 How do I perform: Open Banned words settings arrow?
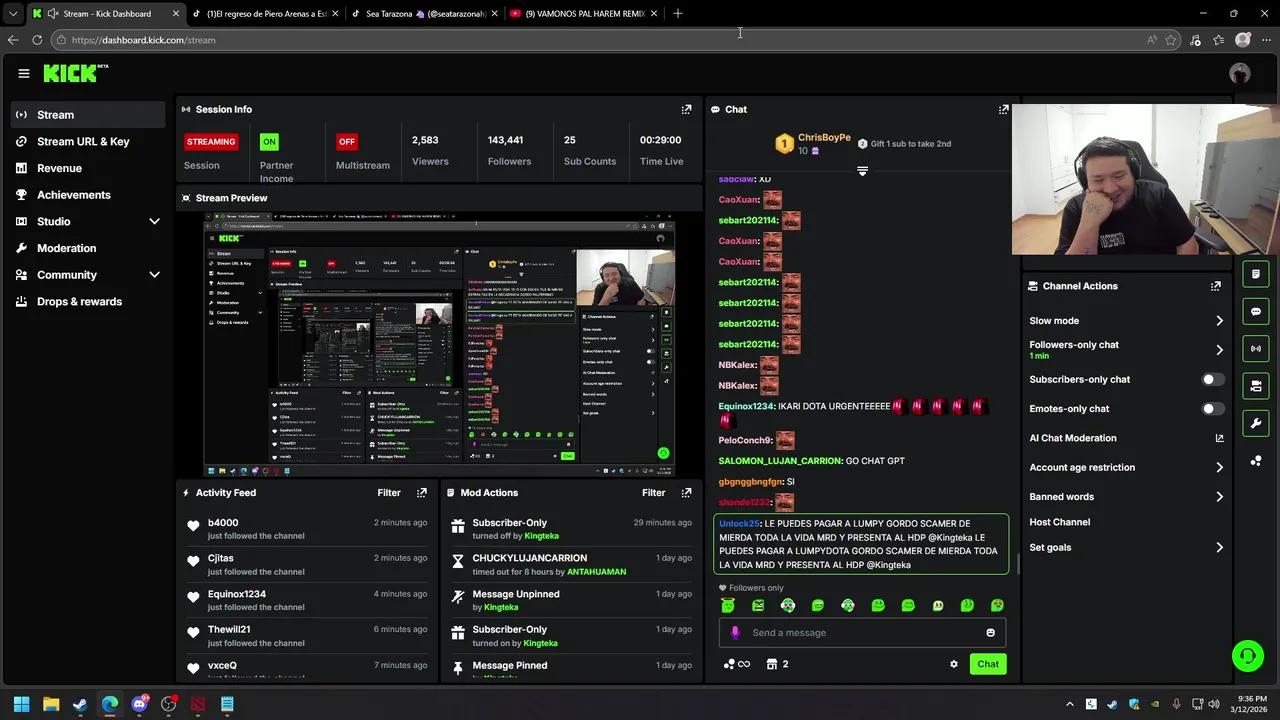tap(1219, 496)
